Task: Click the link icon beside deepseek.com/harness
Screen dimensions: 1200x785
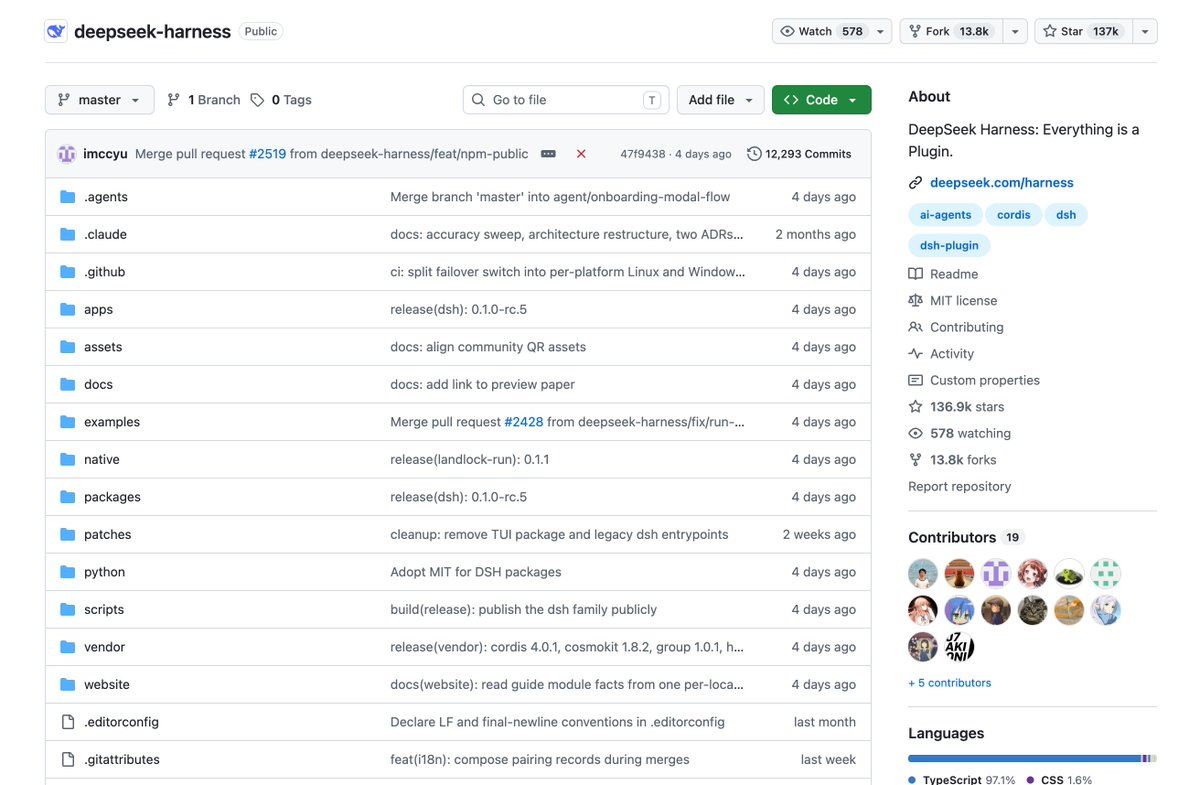Action: click(915, 183)
